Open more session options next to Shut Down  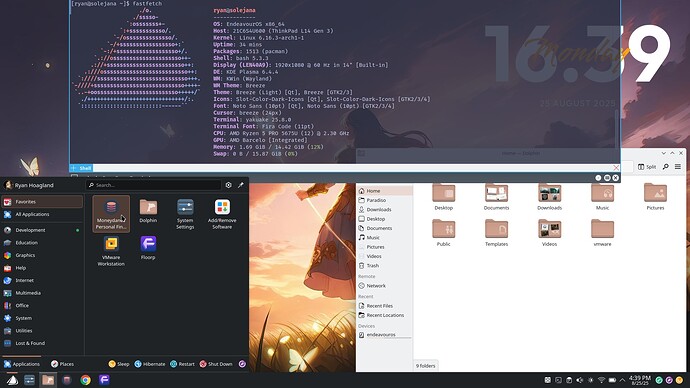click(242, 364)
